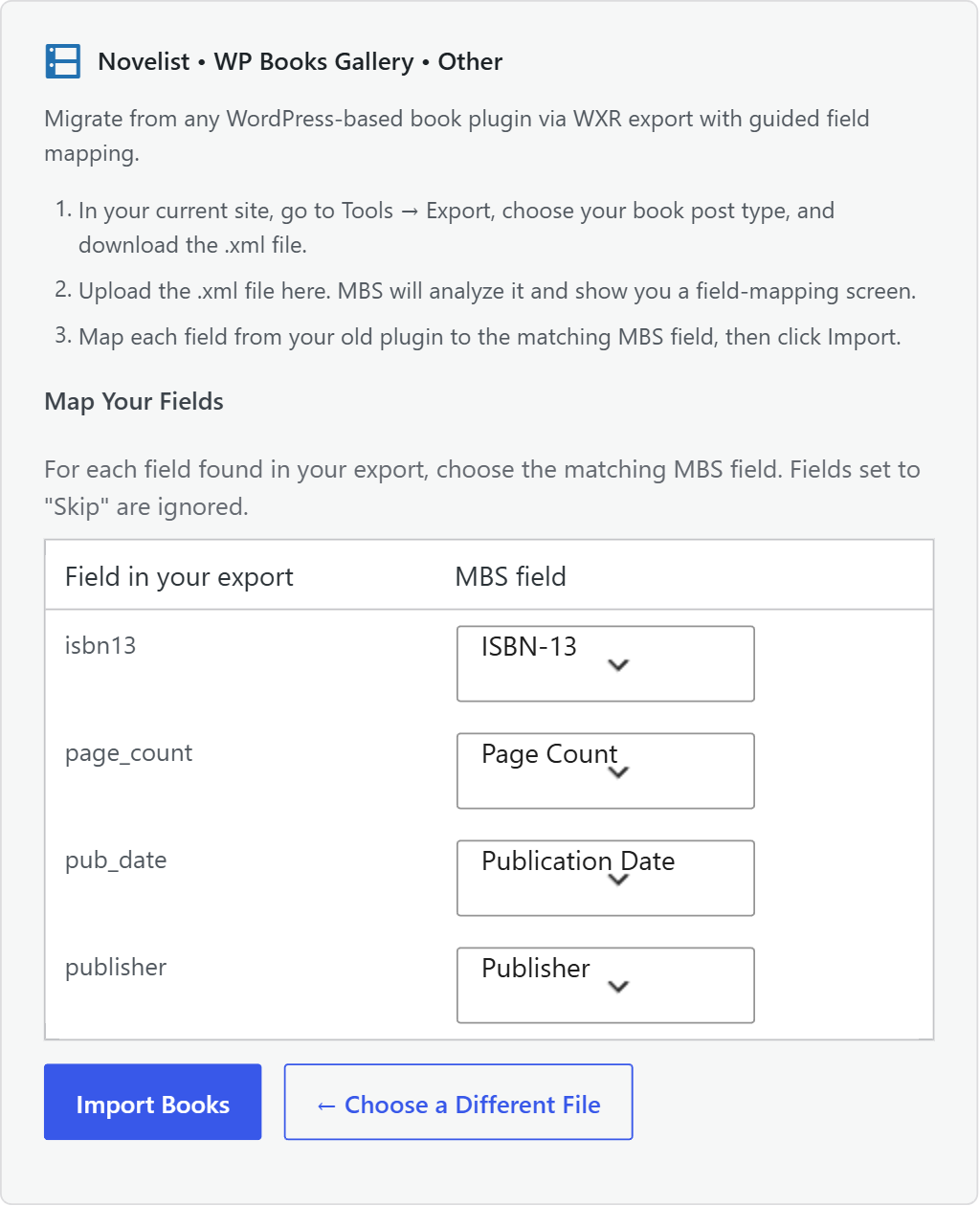Image resolution: width=980 pixels, height=1206 pixels.
Task: Open the pub_date mapping dropdown
Action: click(606, 878)
